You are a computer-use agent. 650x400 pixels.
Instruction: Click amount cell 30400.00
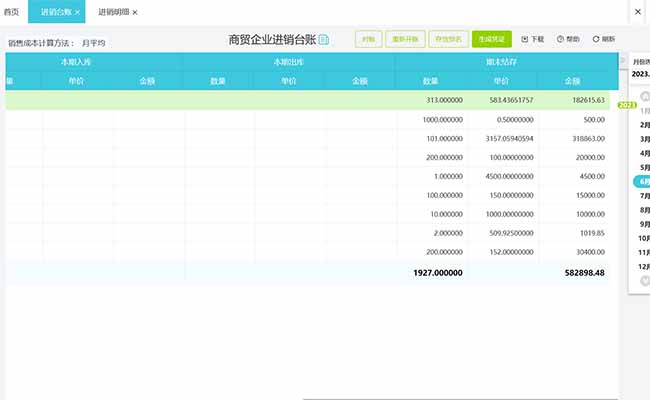590,252
